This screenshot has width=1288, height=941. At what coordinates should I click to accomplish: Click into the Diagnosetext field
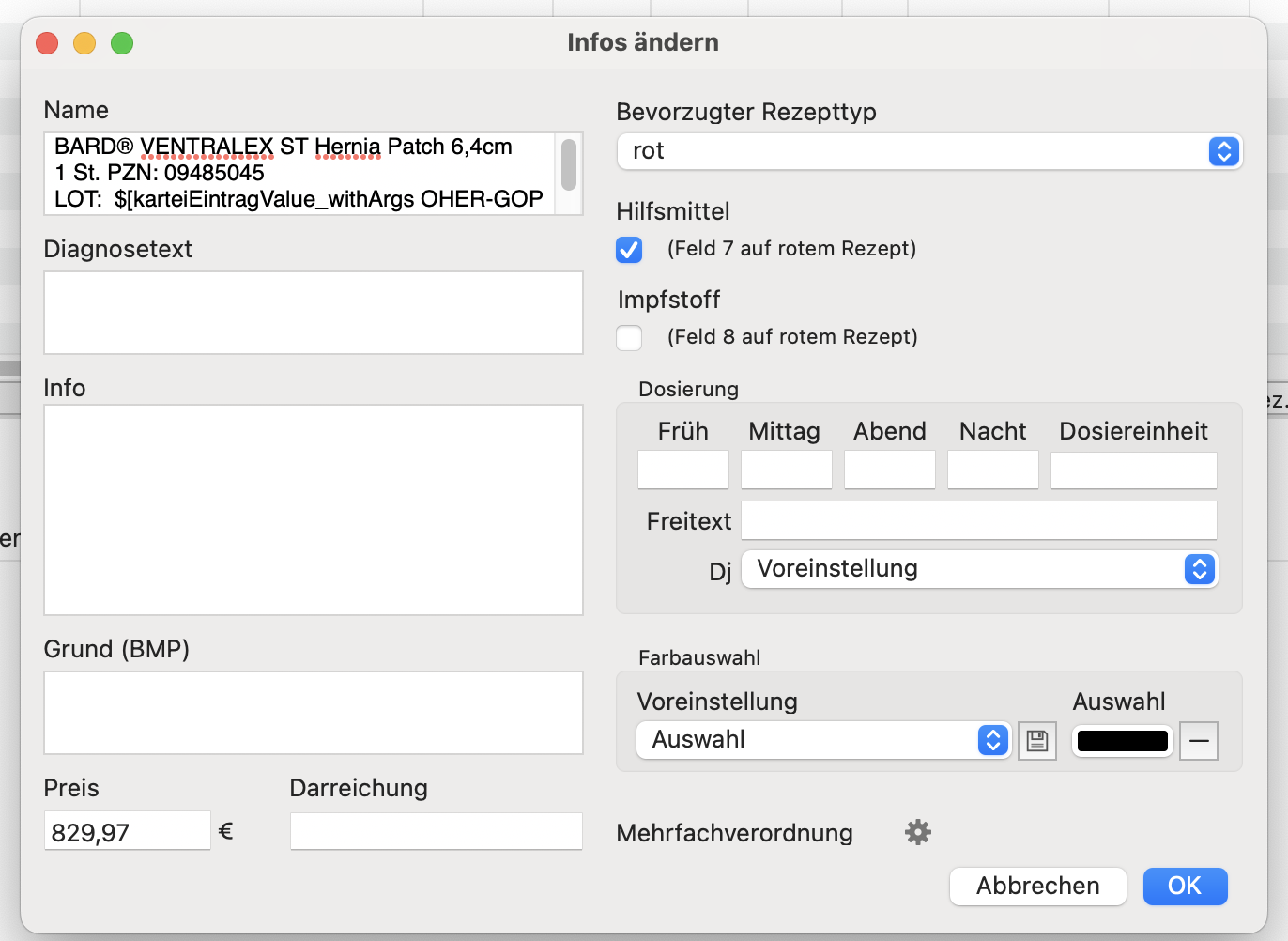[314, 313]
